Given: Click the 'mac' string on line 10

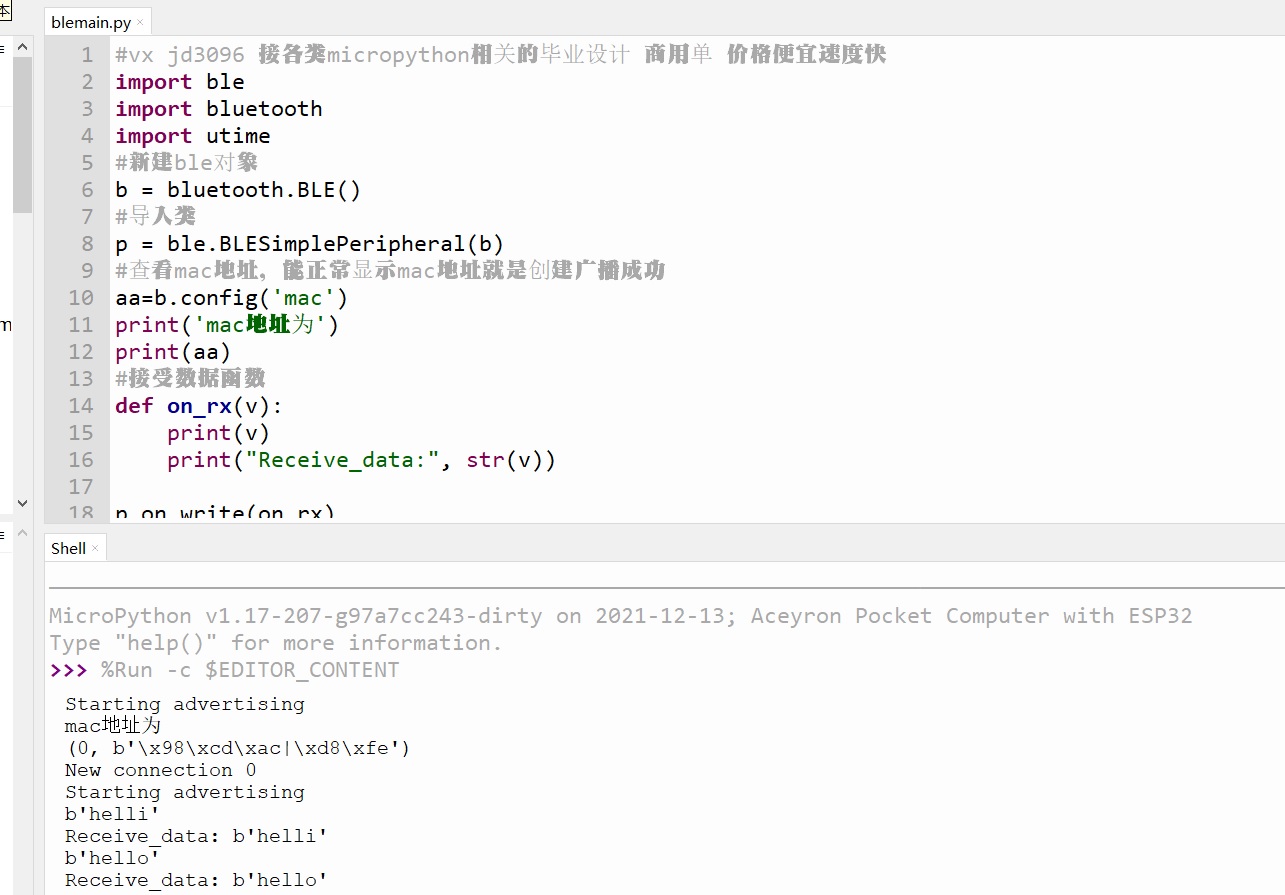Looking at the screenshot, I should click(303, 297).
